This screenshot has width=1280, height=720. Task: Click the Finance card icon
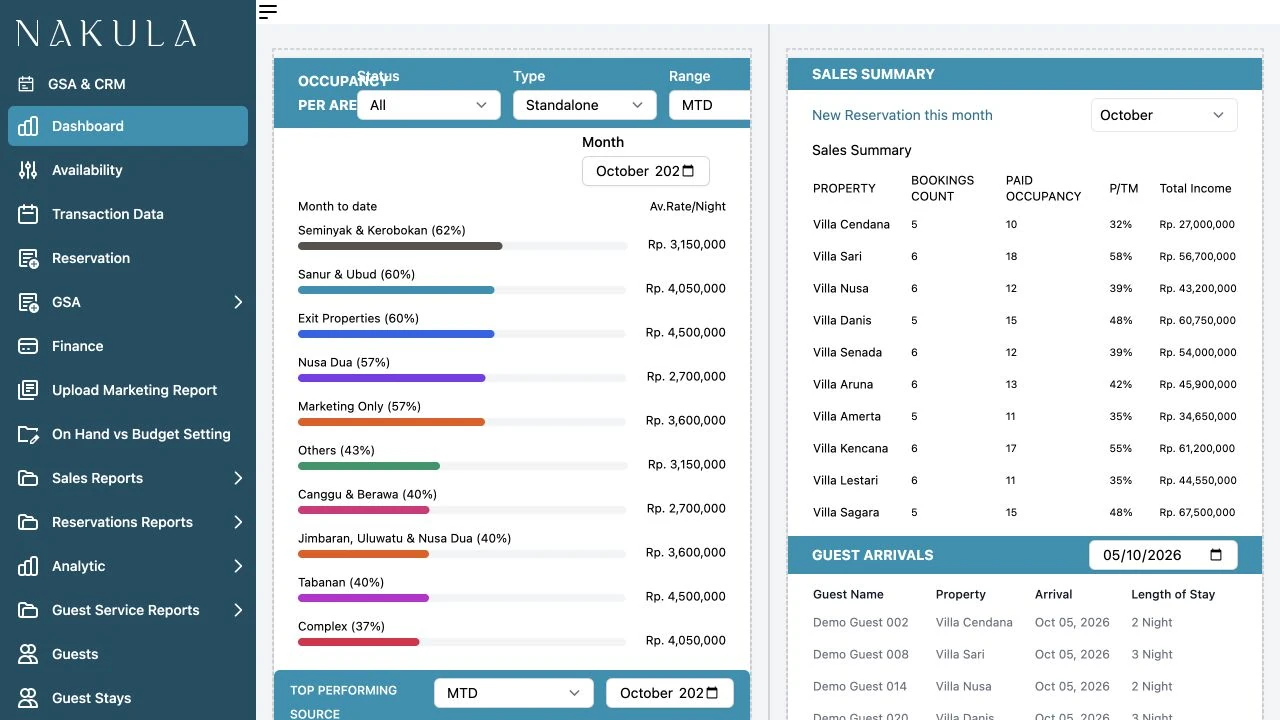[x=28, y=346]
